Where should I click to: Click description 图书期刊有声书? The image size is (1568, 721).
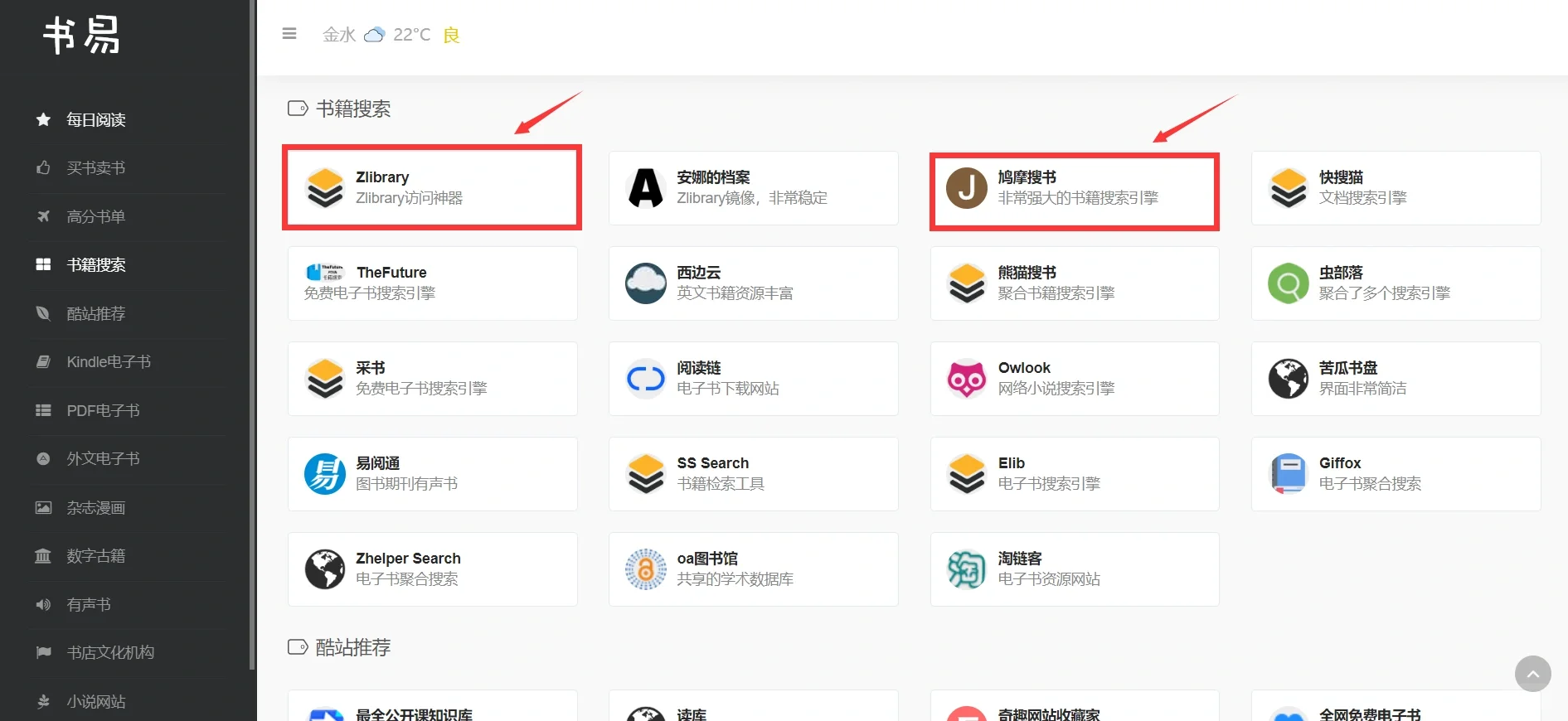406,484
